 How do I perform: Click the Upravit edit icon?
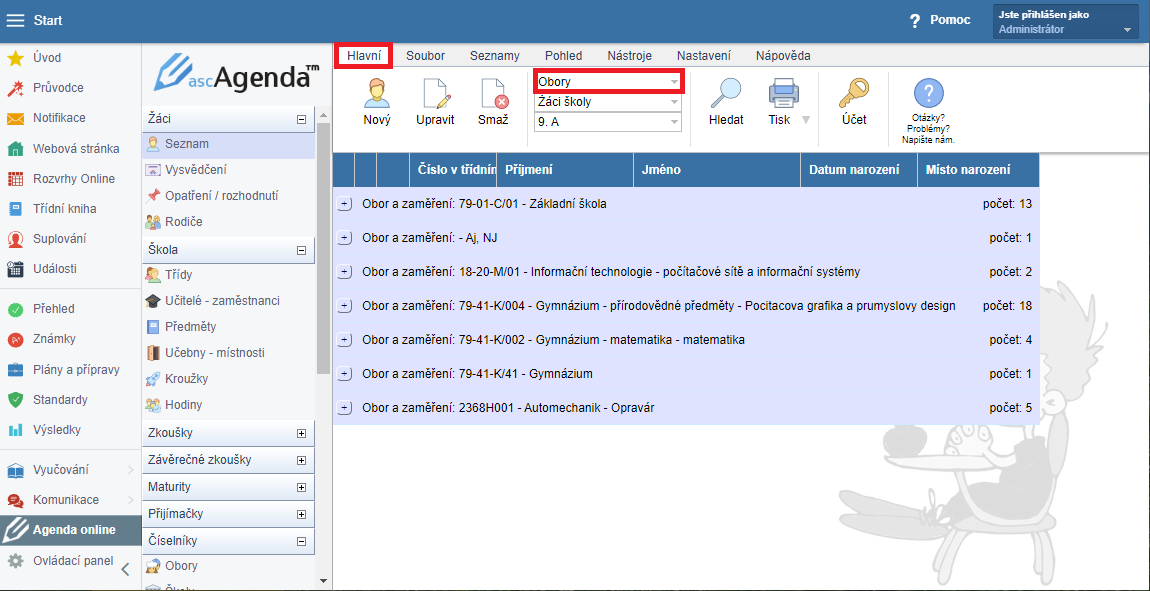tap(435, 93)
